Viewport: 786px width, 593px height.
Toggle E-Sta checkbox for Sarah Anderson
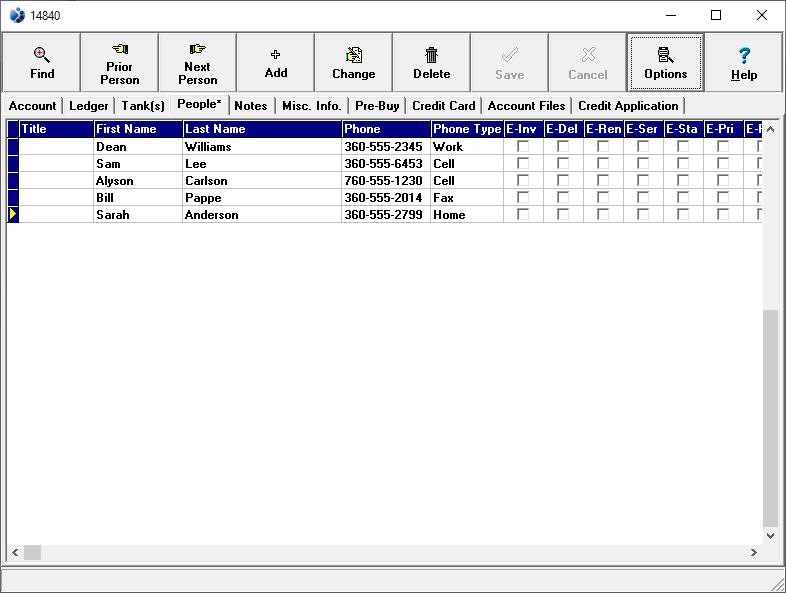(x=683, y=215)
